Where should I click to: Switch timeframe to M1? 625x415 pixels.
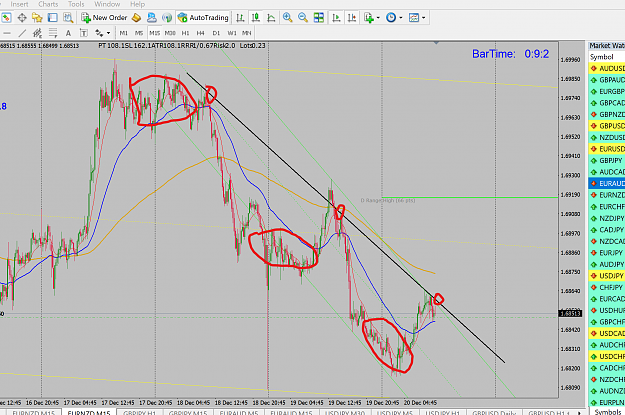point(124,33)
